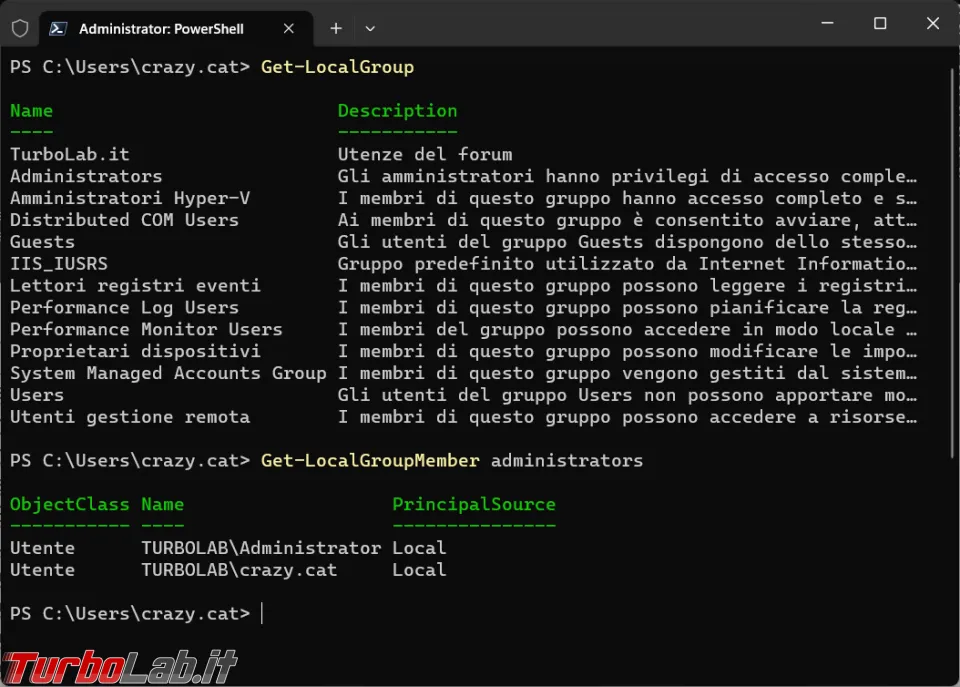960x687 pixels.
Task: Select the 'Proprietari dispositivi' group name
Action: pos(135,351)
